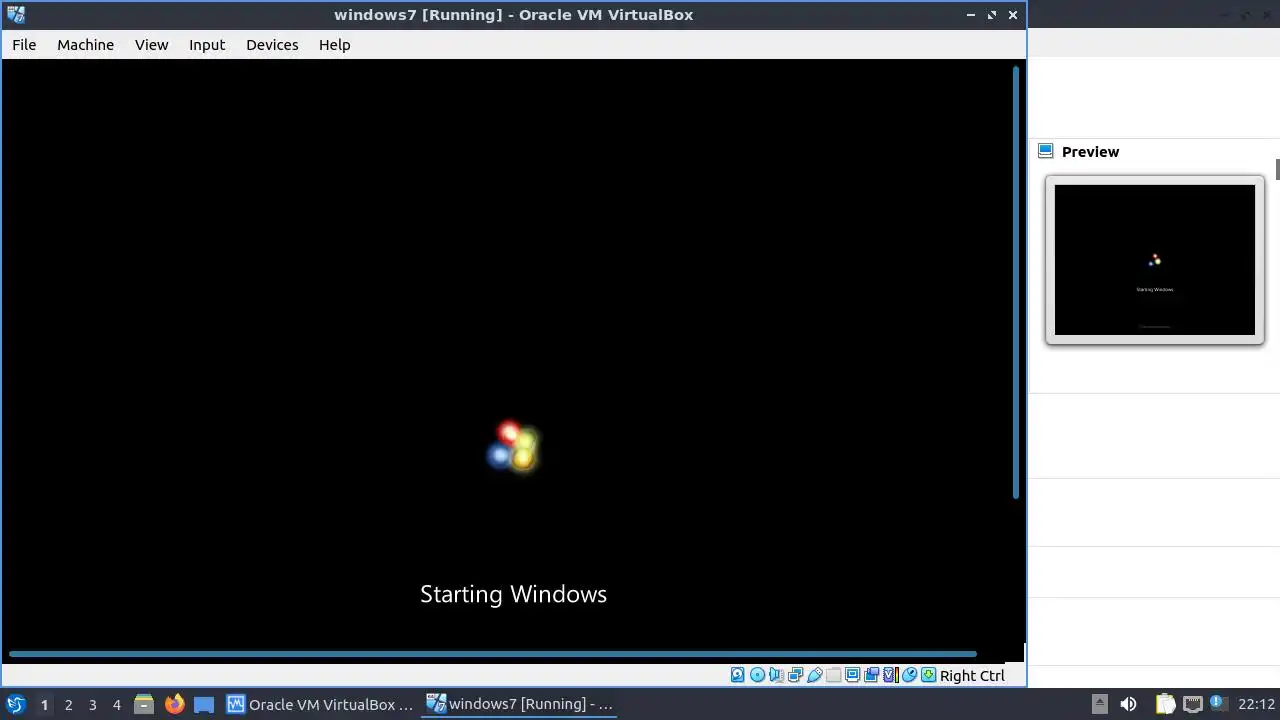Click the update notifier tray icon

(1217, 704)
